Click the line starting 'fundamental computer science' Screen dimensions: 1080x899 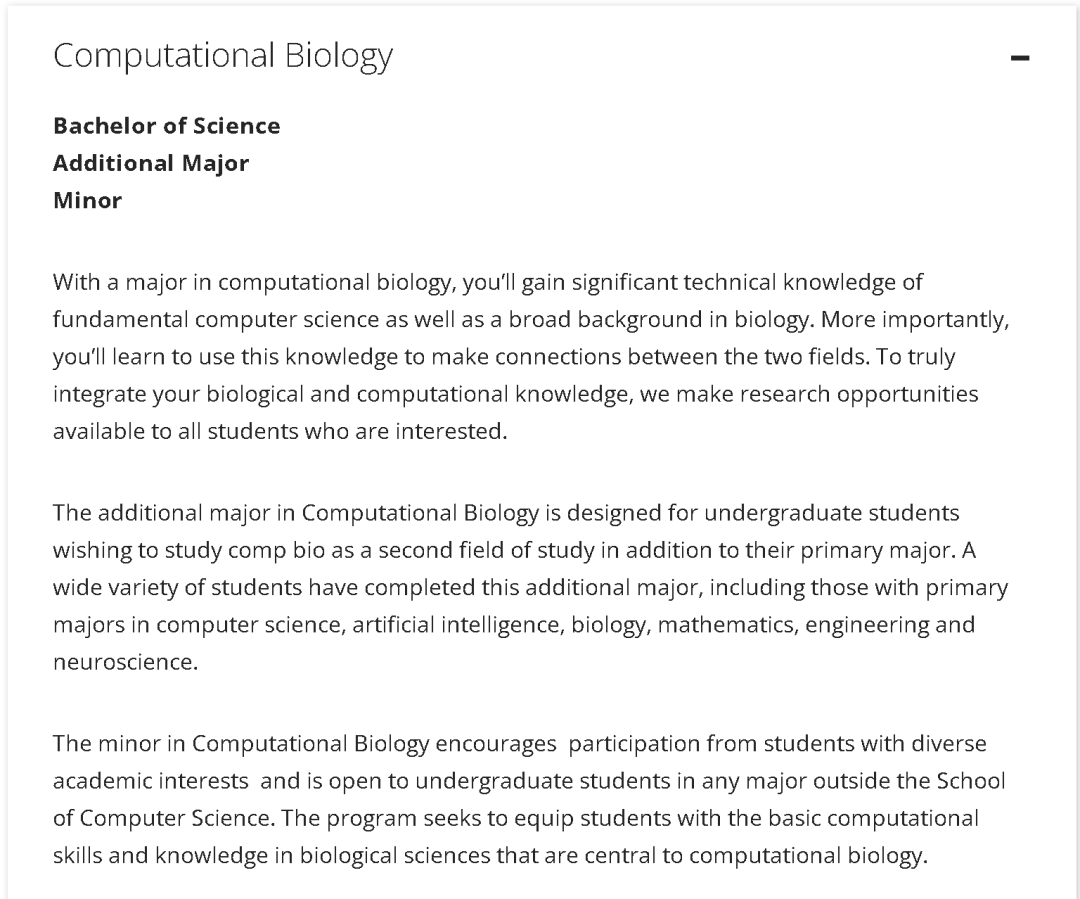click(531, 320)
